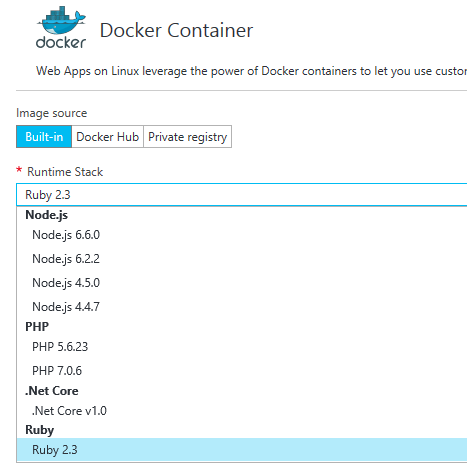
Task: Click the Ruby group header
Action: point(39,430)
